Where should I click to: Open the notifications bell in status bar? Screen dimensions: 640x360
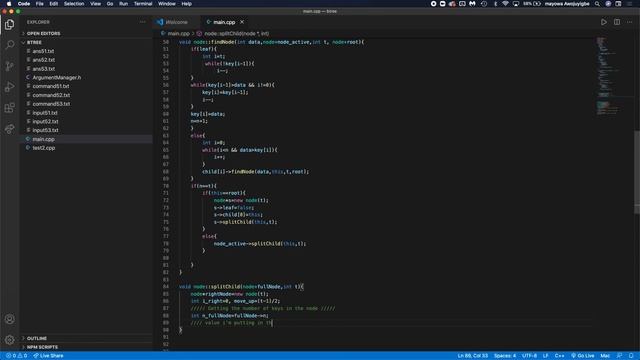coord(631,356)
